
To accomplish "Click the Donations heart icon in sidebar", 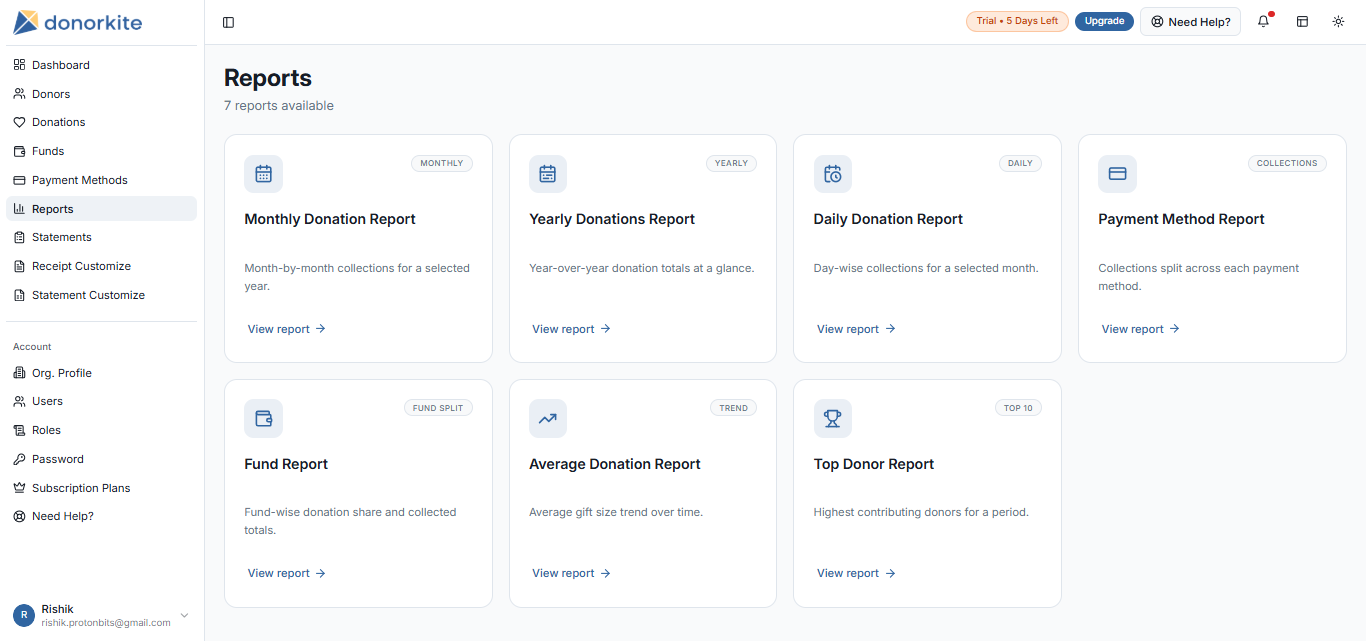I will (x=19, y=122).
